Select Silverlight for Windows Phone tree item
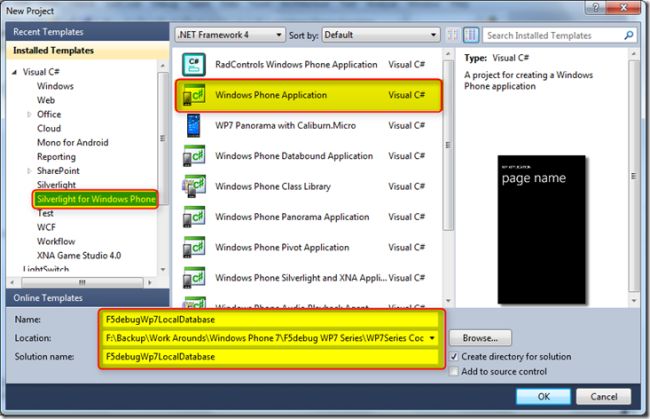 [95, 199]
